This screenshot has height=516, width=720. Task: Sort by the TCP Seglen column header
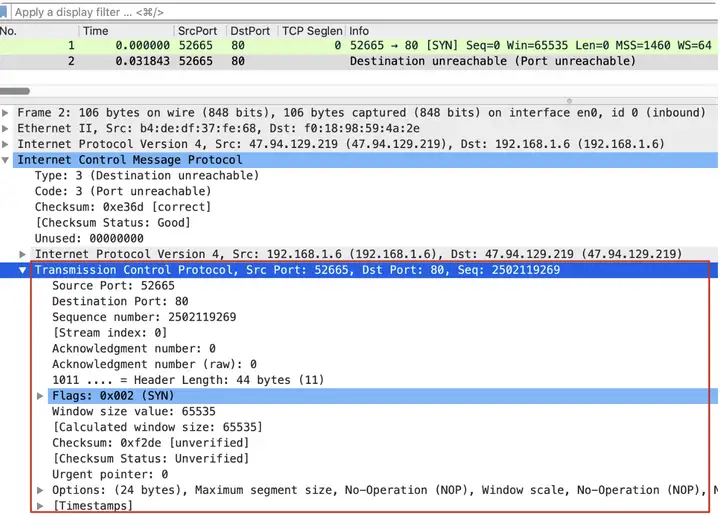[x=312, y=31]
